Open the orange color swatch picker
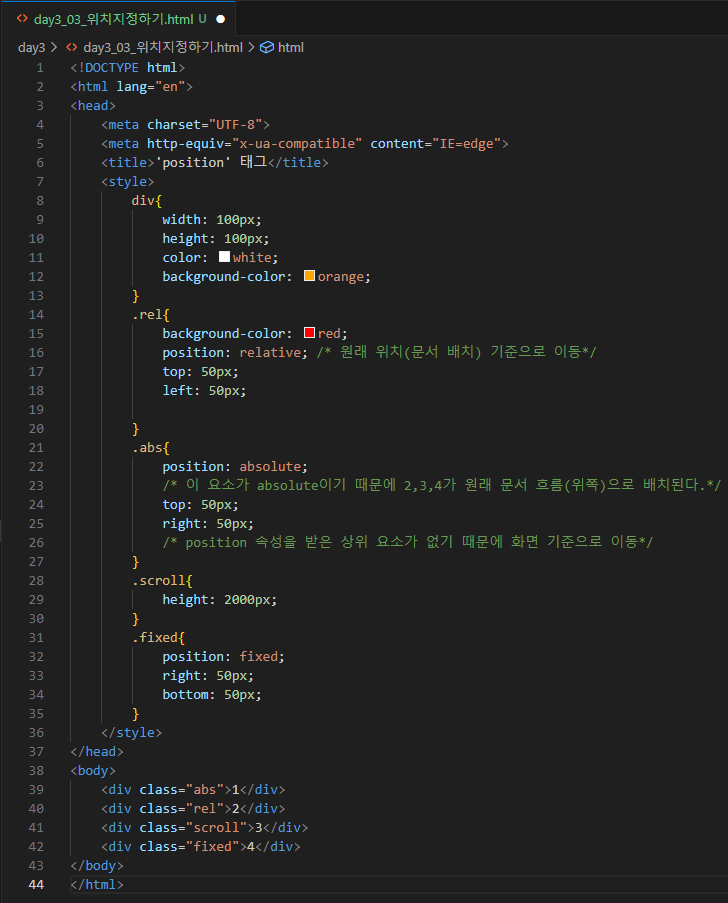The width and height of the screenshot is (728, 903). coord(309,276)
